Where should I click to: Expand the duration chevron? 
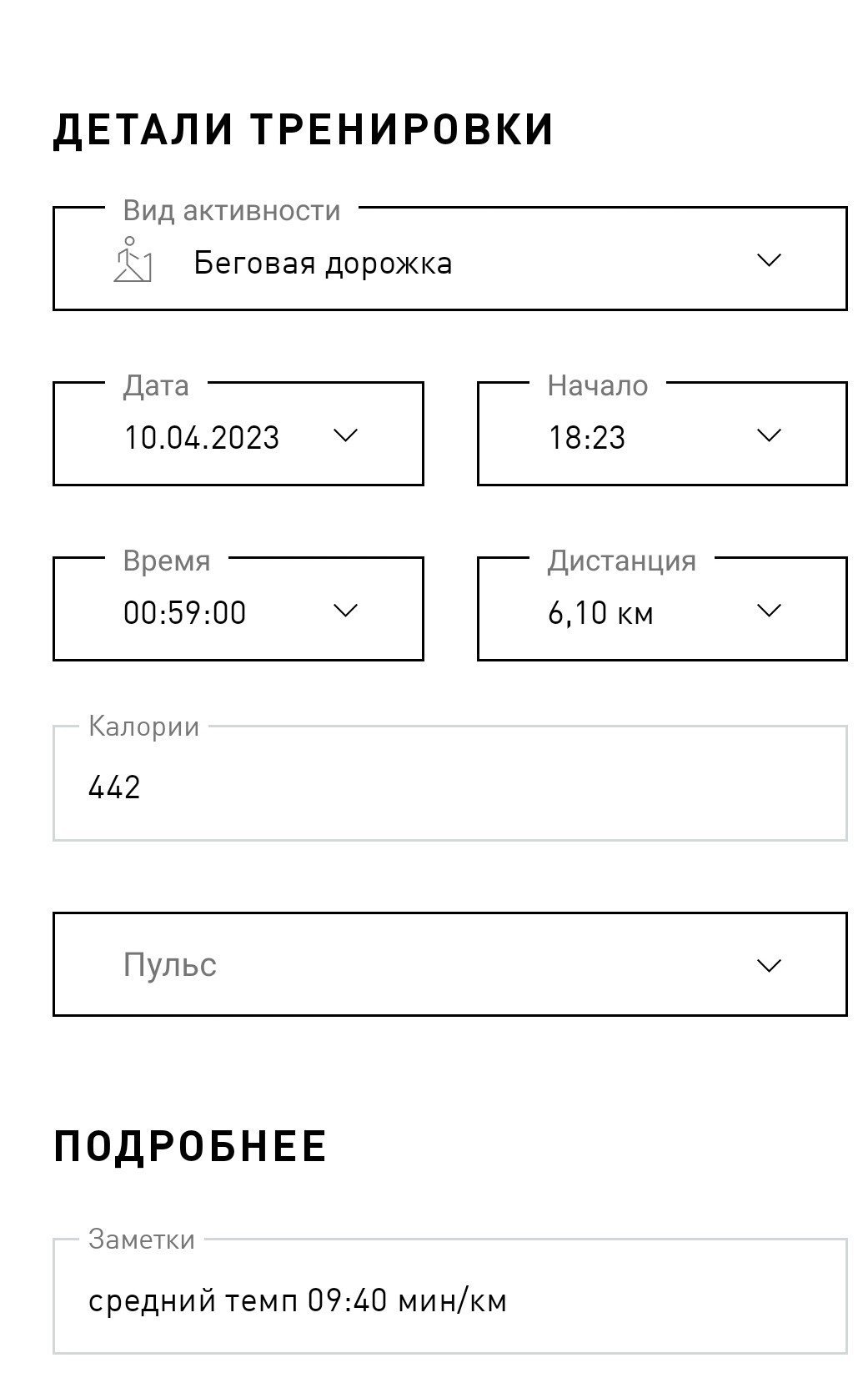tap(345, 611)
